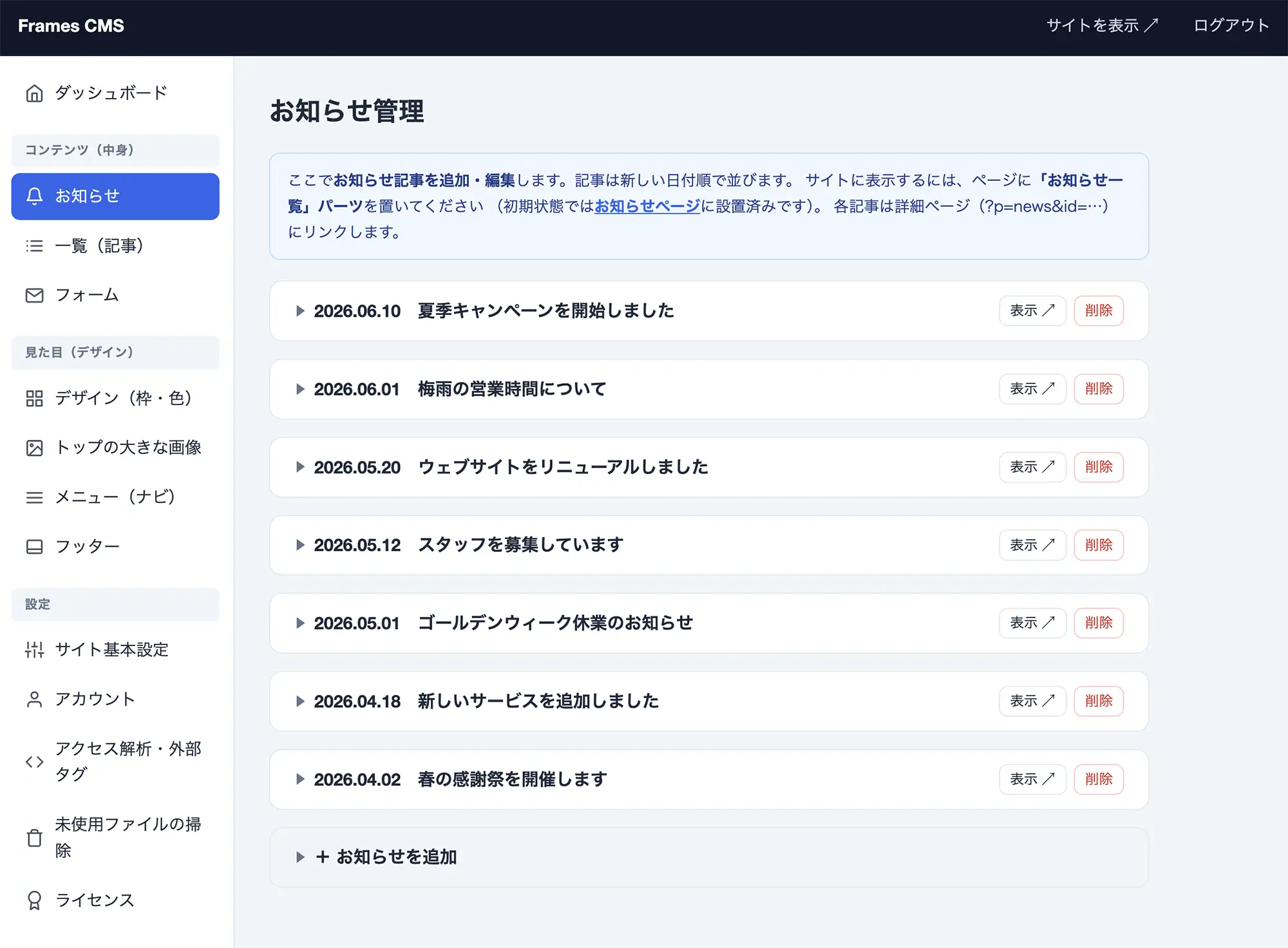Click the trash icon for 未使用ファイルの掃除
1288x948 pixels.
coord(34,838)
